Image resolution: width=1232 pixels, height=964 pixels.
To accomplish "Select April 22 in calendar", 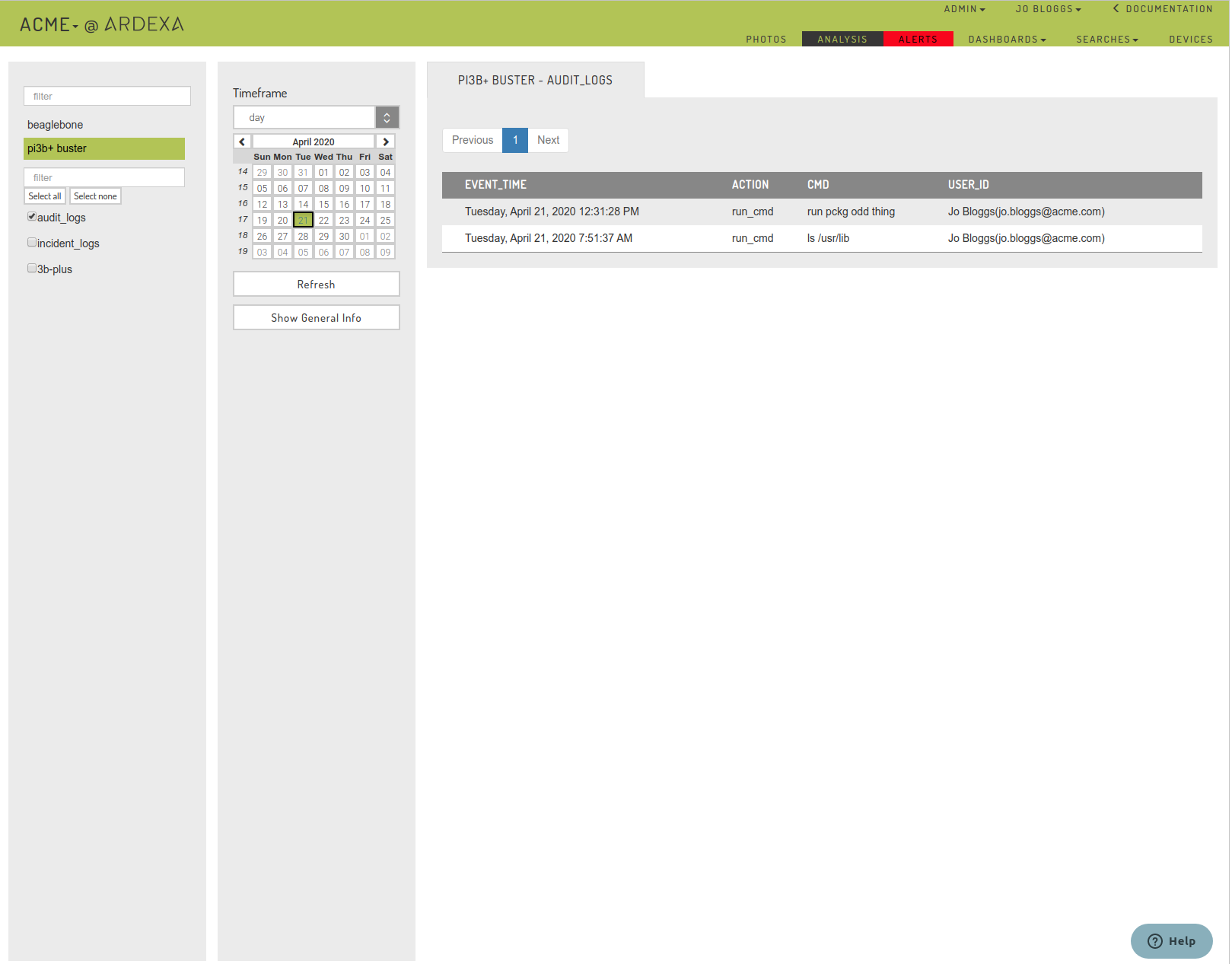I will coord(323,220).
